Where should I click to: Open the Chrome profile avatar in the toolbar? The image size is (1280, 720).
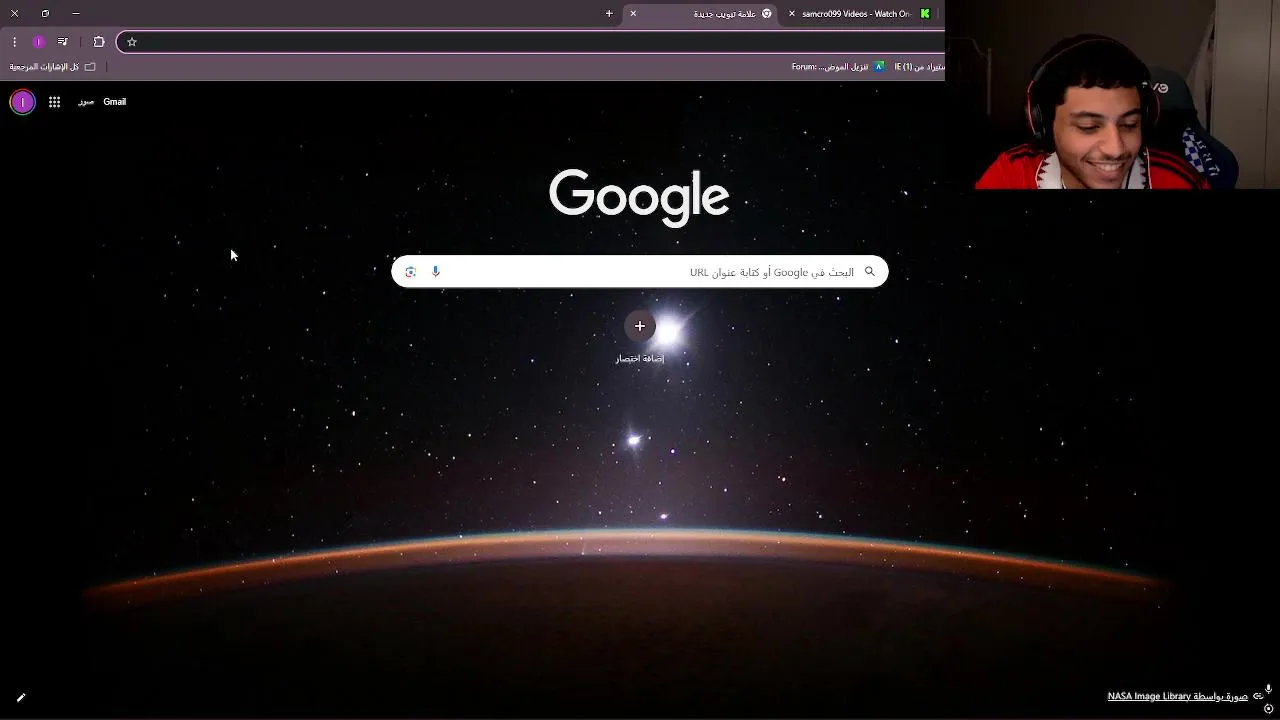[x=38, y=42]
